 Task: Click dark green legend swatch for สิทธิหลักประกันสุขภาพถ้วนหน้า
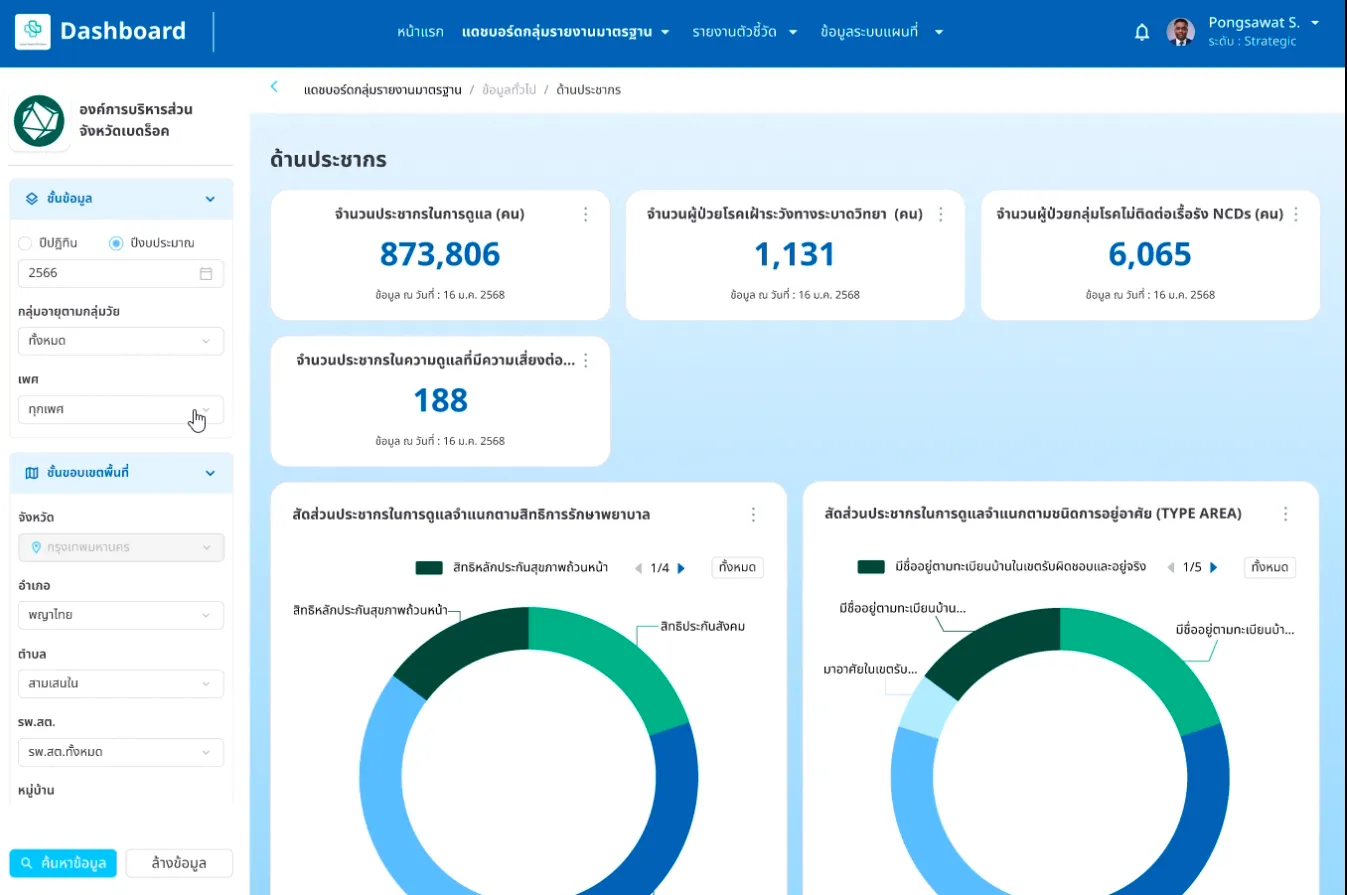tap(429, 568)
